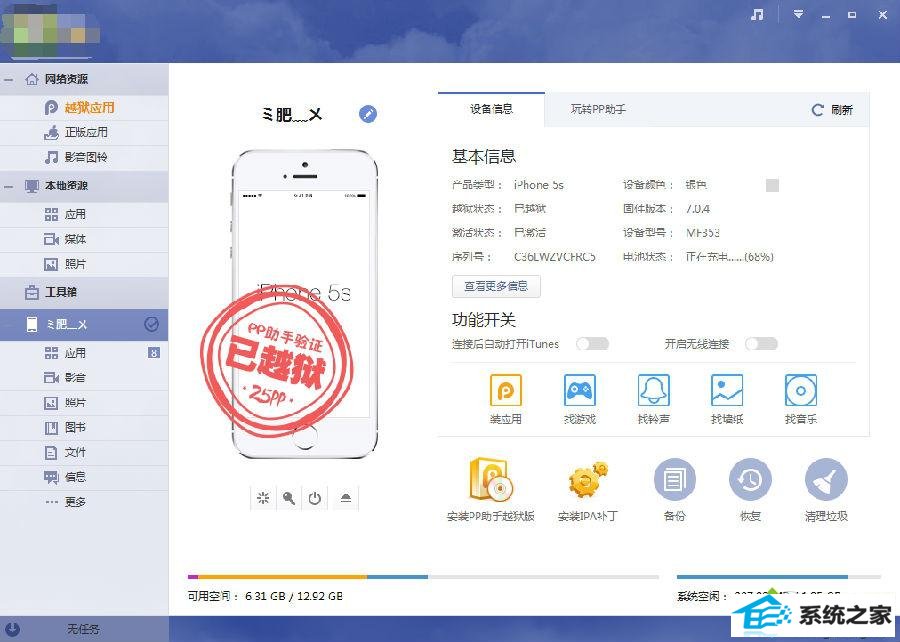The width and height of the screenshot is (900, 642).
Task: Open 影音图铃 in the sidebar
Action: coord(86,157)
